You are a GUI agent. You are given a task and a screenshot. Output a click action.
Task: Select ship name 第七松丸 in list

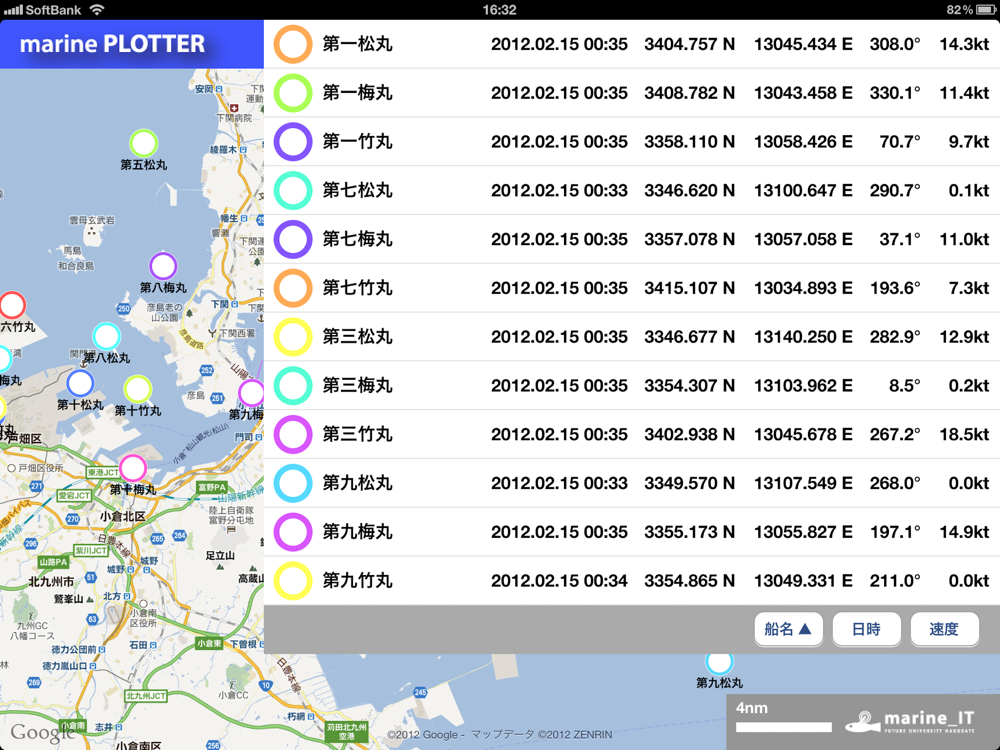point(357,191)
